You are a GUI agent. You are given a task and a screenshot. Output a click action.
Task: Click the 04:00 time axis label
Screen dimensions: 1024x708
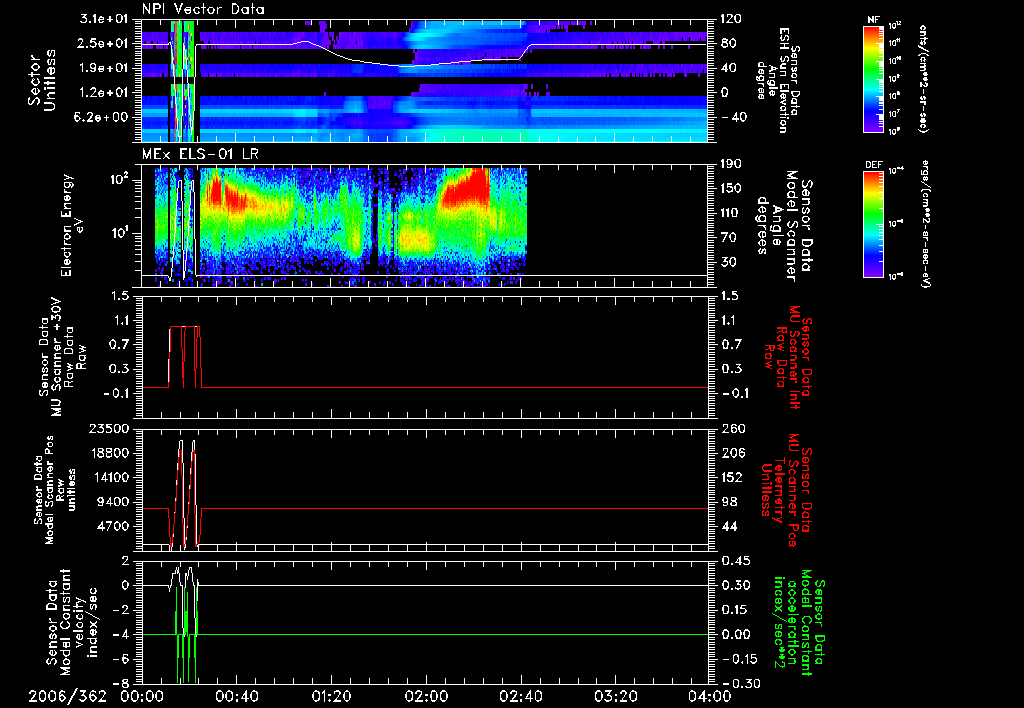710,696
